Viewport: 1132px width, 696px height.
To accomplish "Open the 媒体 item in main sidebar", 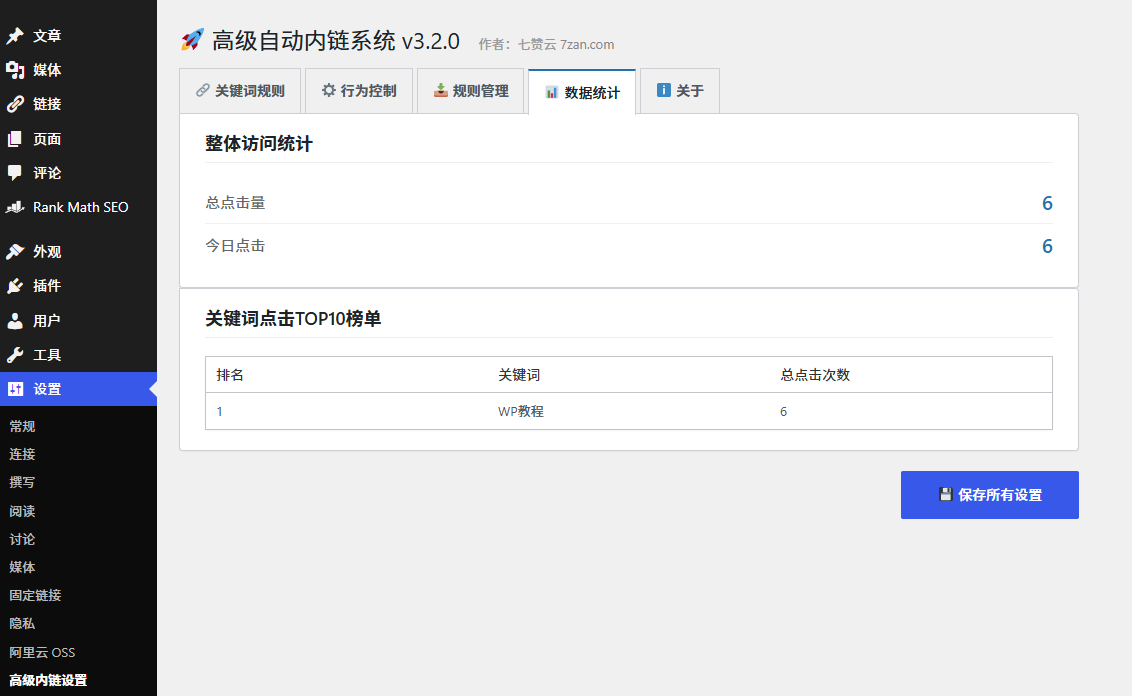I will pyautogui.click(x=78, y=70).
